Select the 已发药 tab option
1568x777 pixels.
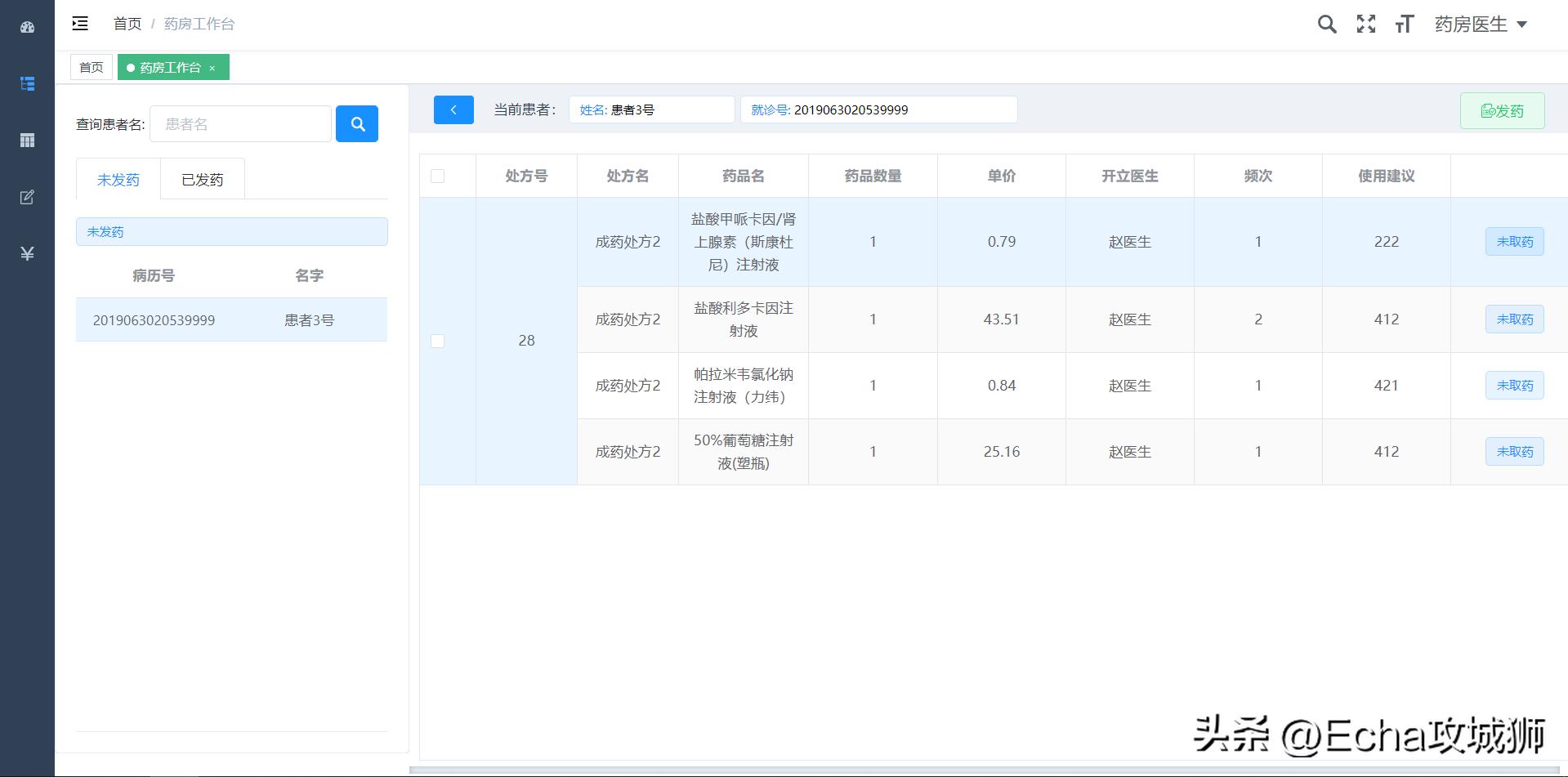(x=203, y=179)
